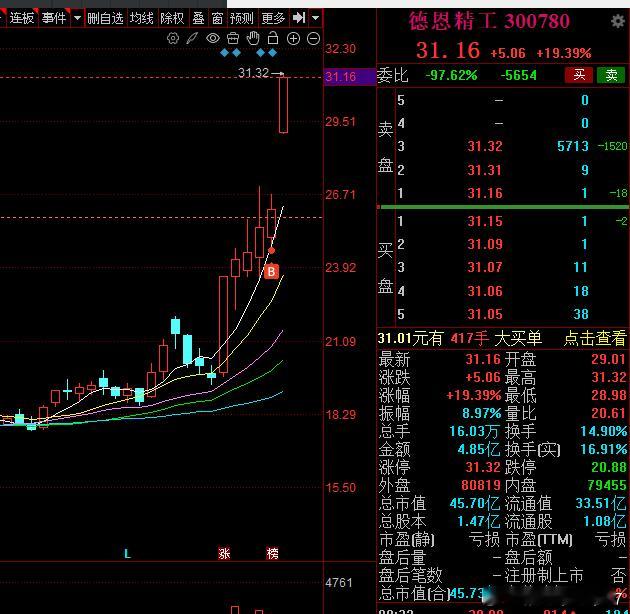The width and height of the screenshot is (630, 614).
Task: Click 换手 value 14.90%
Action: [603, 431]
